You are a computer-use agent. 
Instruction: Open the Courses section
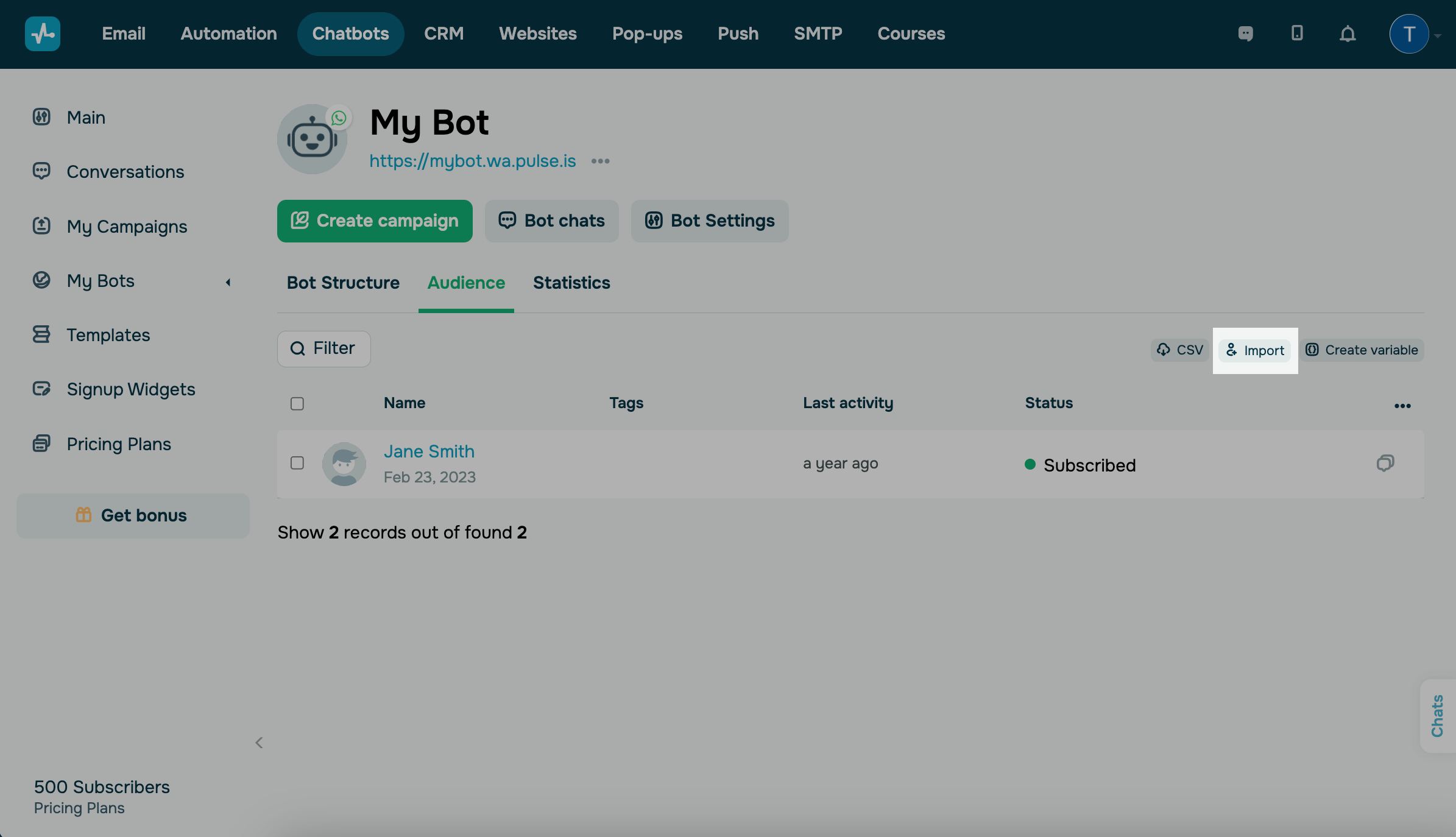point(911,34)
